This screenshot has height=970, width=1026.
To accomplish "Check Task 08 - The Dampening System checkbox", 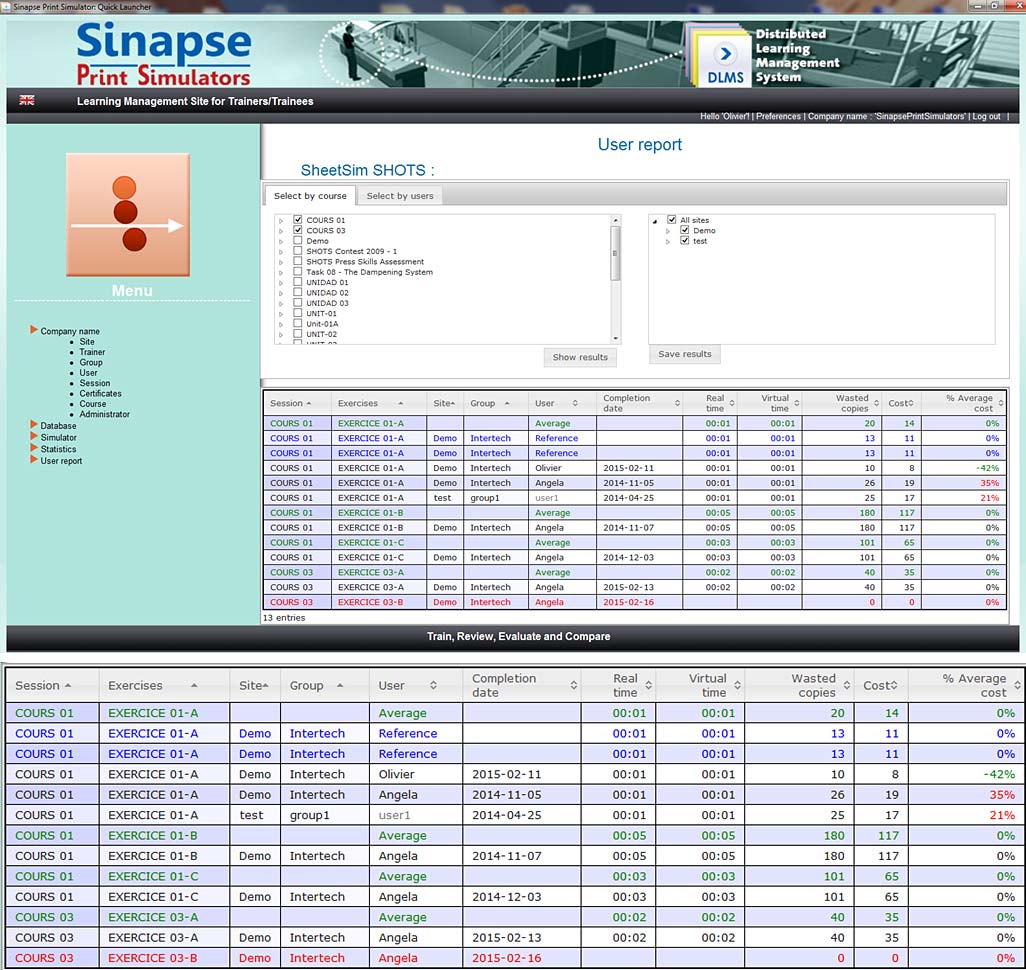I will [x=298, y=272].
